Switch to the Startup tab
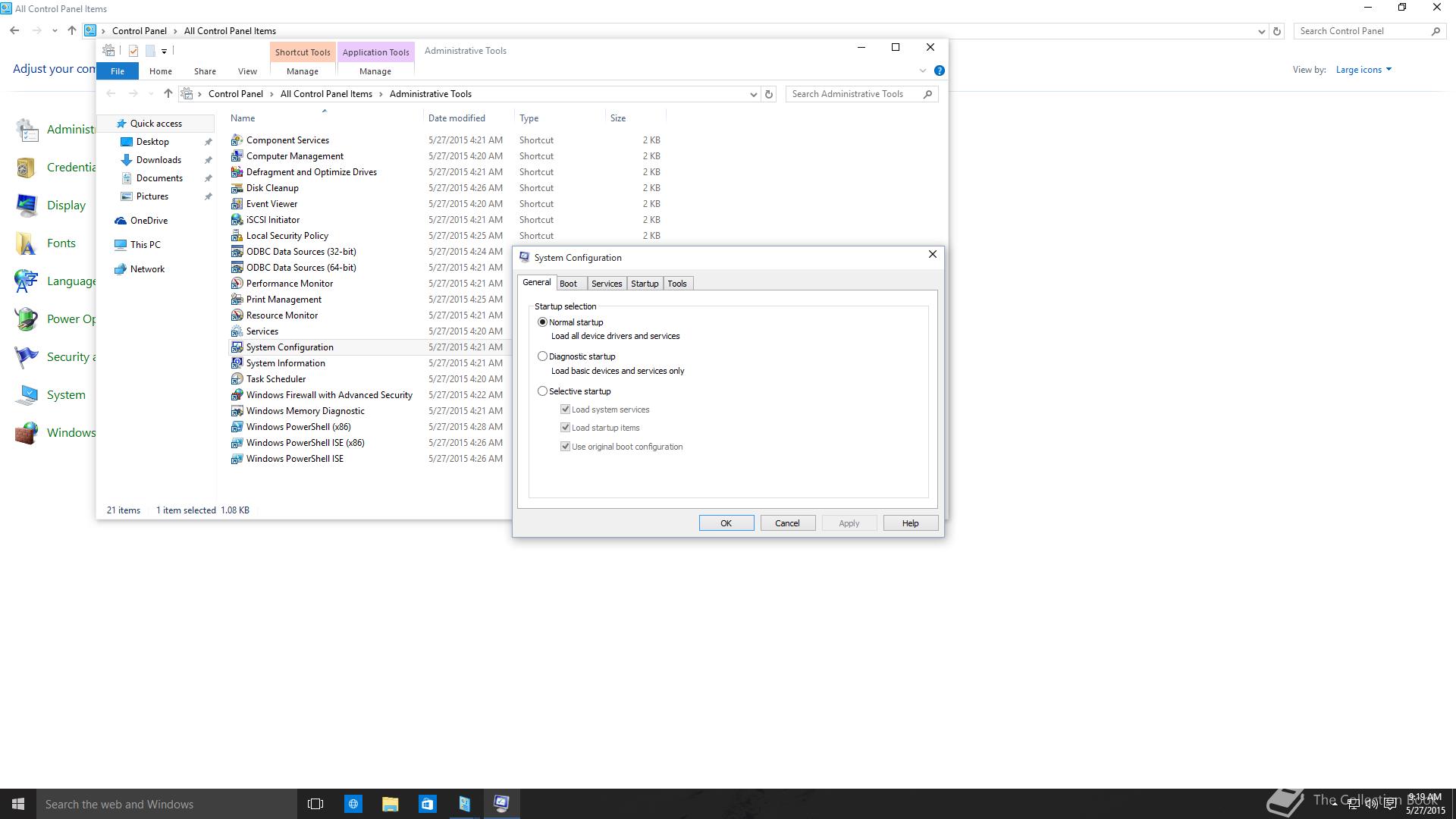 (645, 284)
